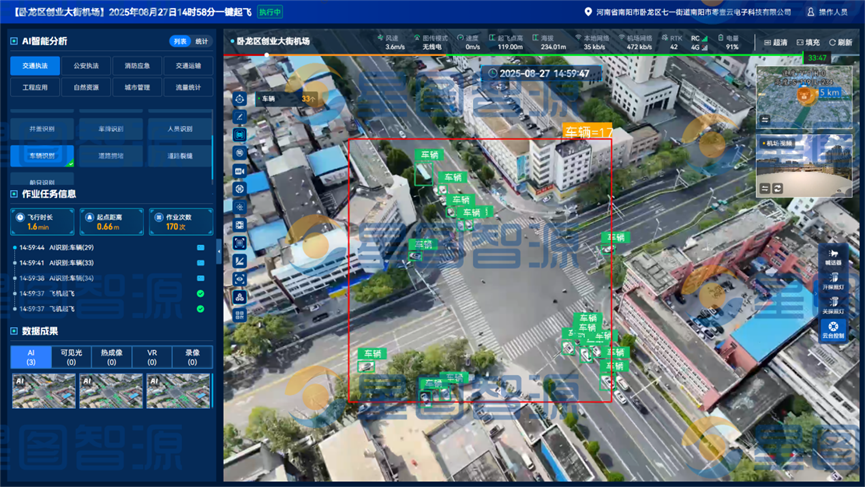This screenshot has height=487, width=865.
Task: Click the RTK status indicator
Action: coord(673,42)
